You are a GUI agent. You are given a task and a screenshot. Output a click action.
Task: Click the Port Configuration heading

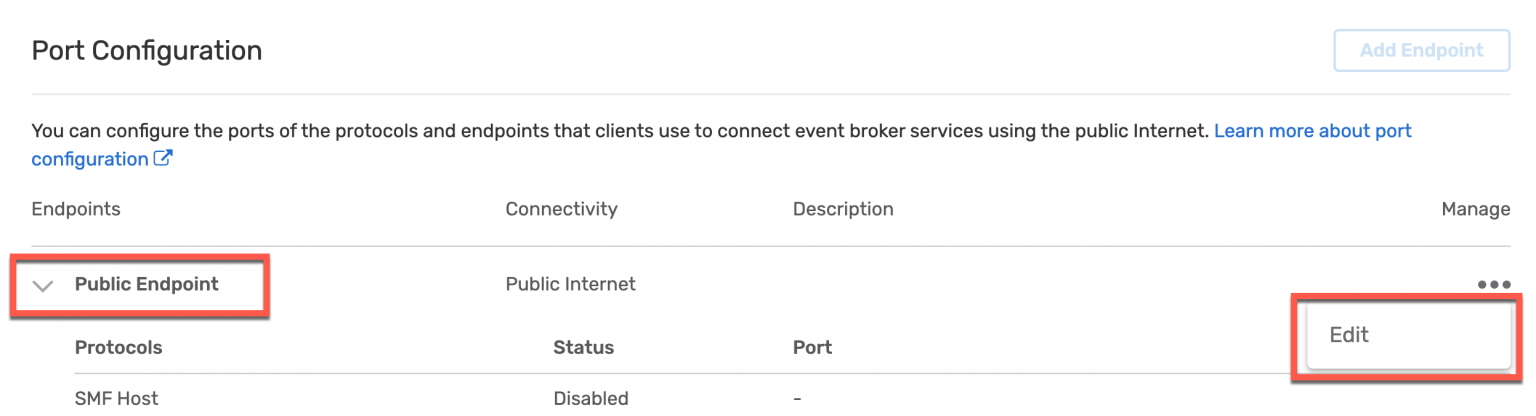pyautogui.click(x=147, y=50)
